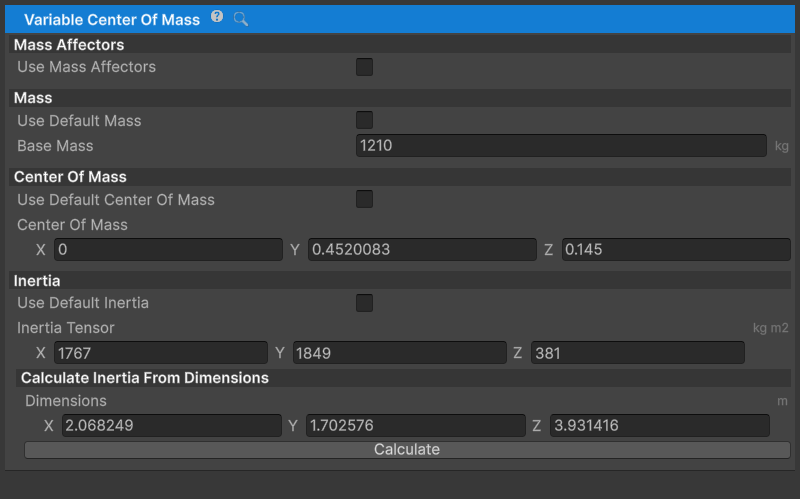Click the kg m2 unit label

(771, 328)
